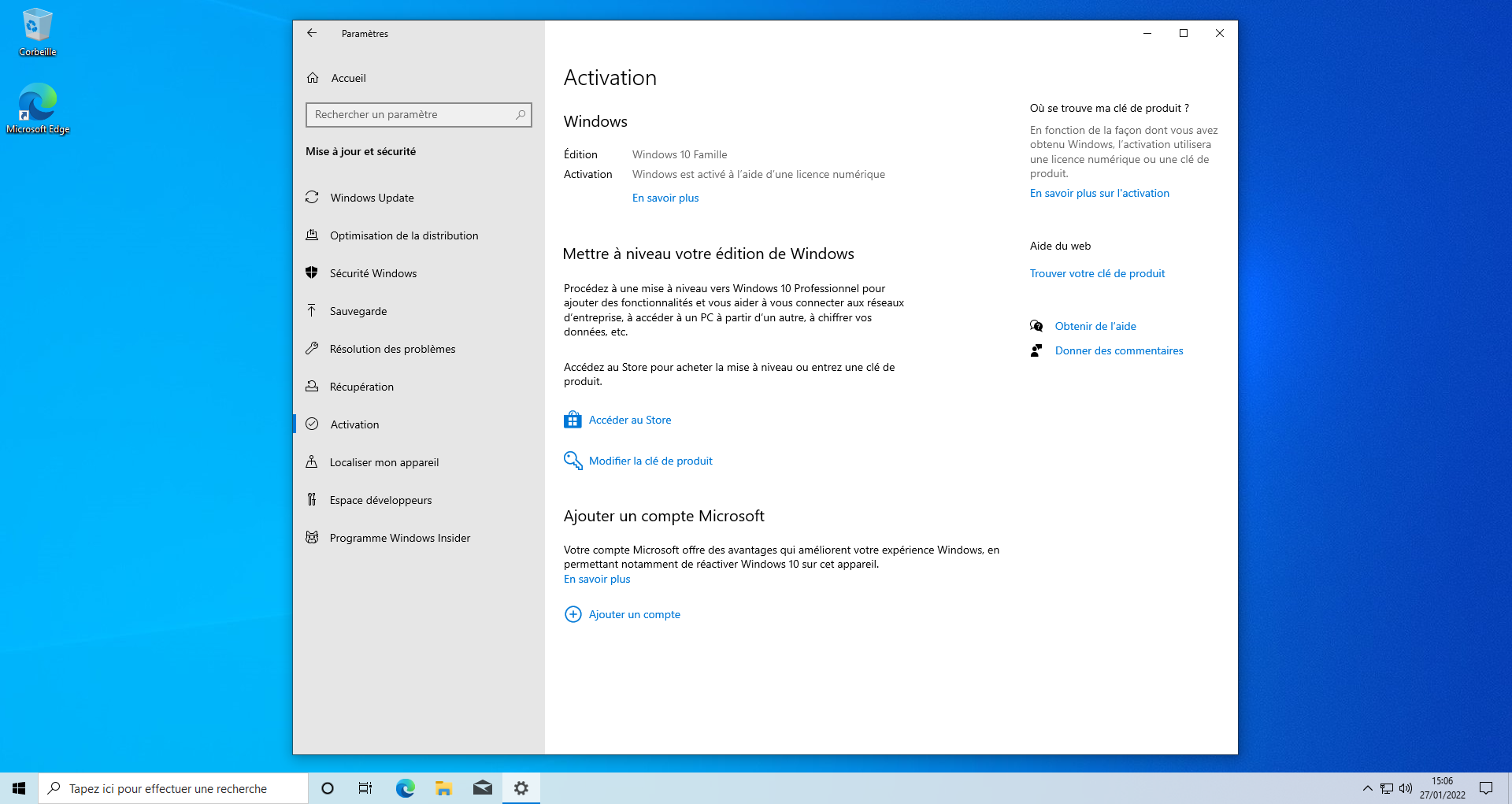Click the network icon in system tray
Screen dimensions: 1512x804
1387,788
